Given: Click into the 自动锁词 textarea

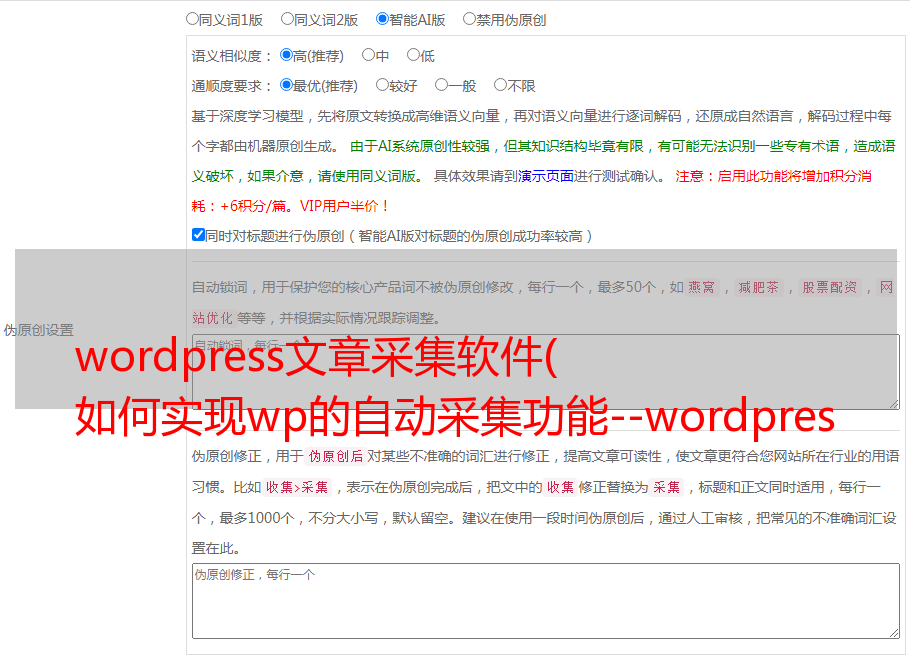Looking at the screenshot, I should tap(546, 372).
